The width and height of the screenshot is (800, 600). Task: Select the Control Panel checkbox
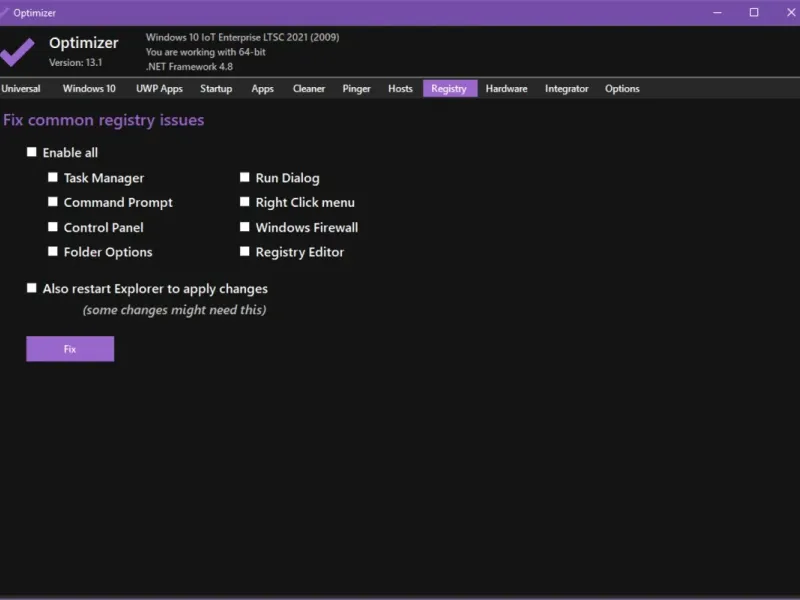(x=53, y=227)
